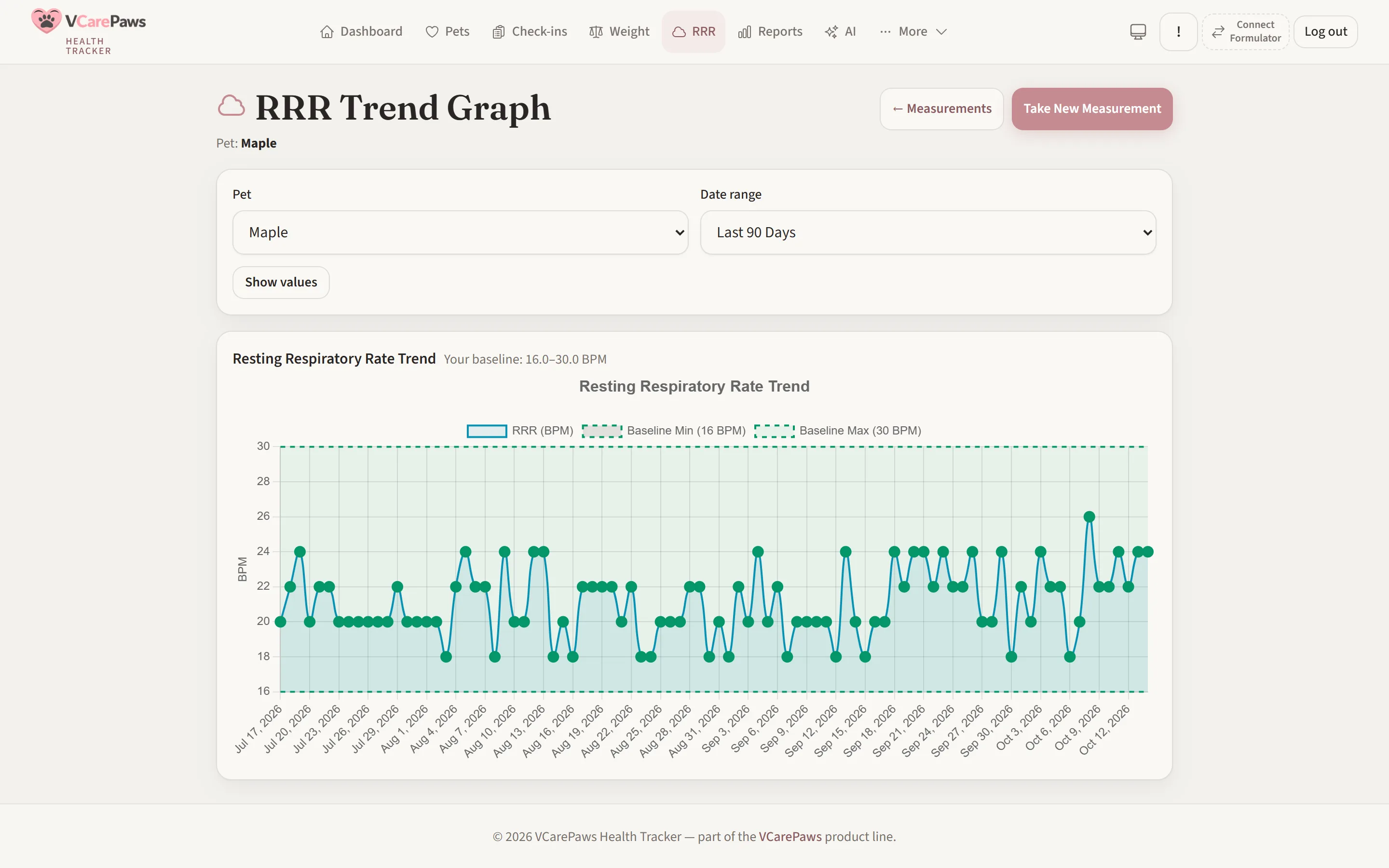This screenshot has height=868, width=1389.
Task: Open the Date range dropdown
Action: [x=928, y=232]
